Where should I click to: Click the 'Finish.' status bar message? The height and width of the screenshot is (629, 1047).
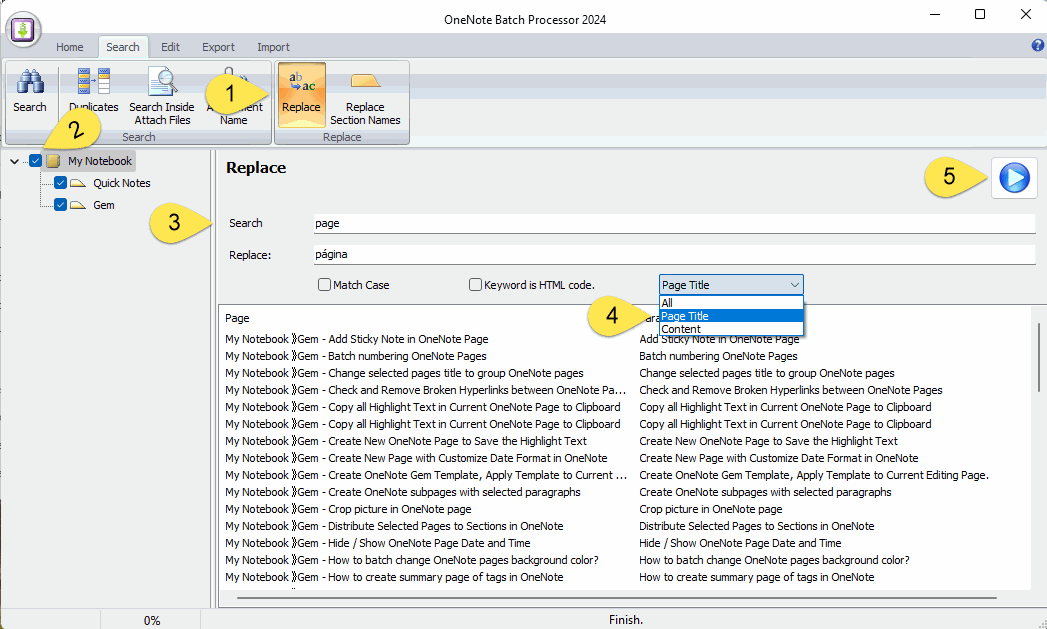(x=626, y=620)
